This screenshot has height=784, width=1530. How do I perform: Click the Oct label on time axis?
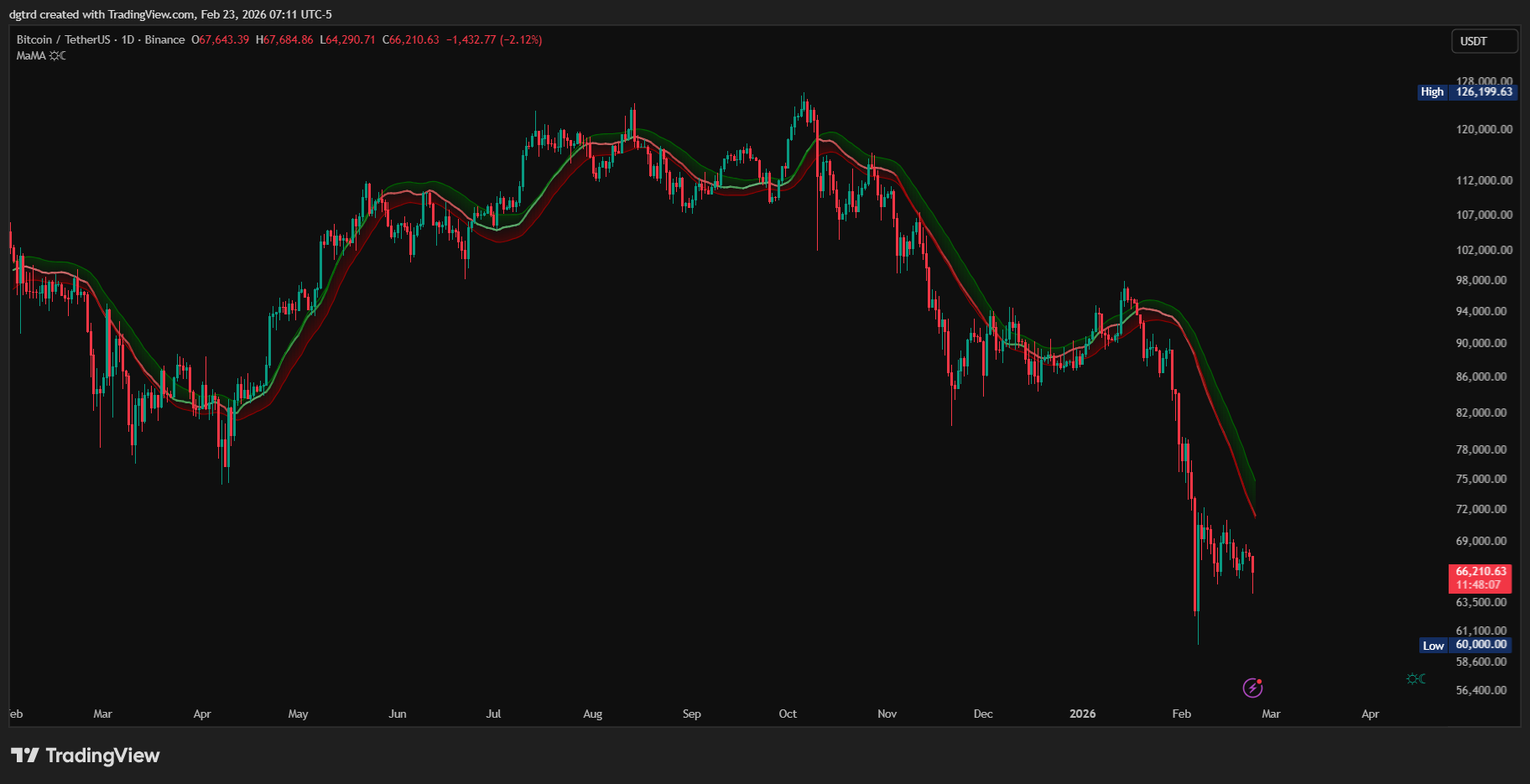[788, 714]
